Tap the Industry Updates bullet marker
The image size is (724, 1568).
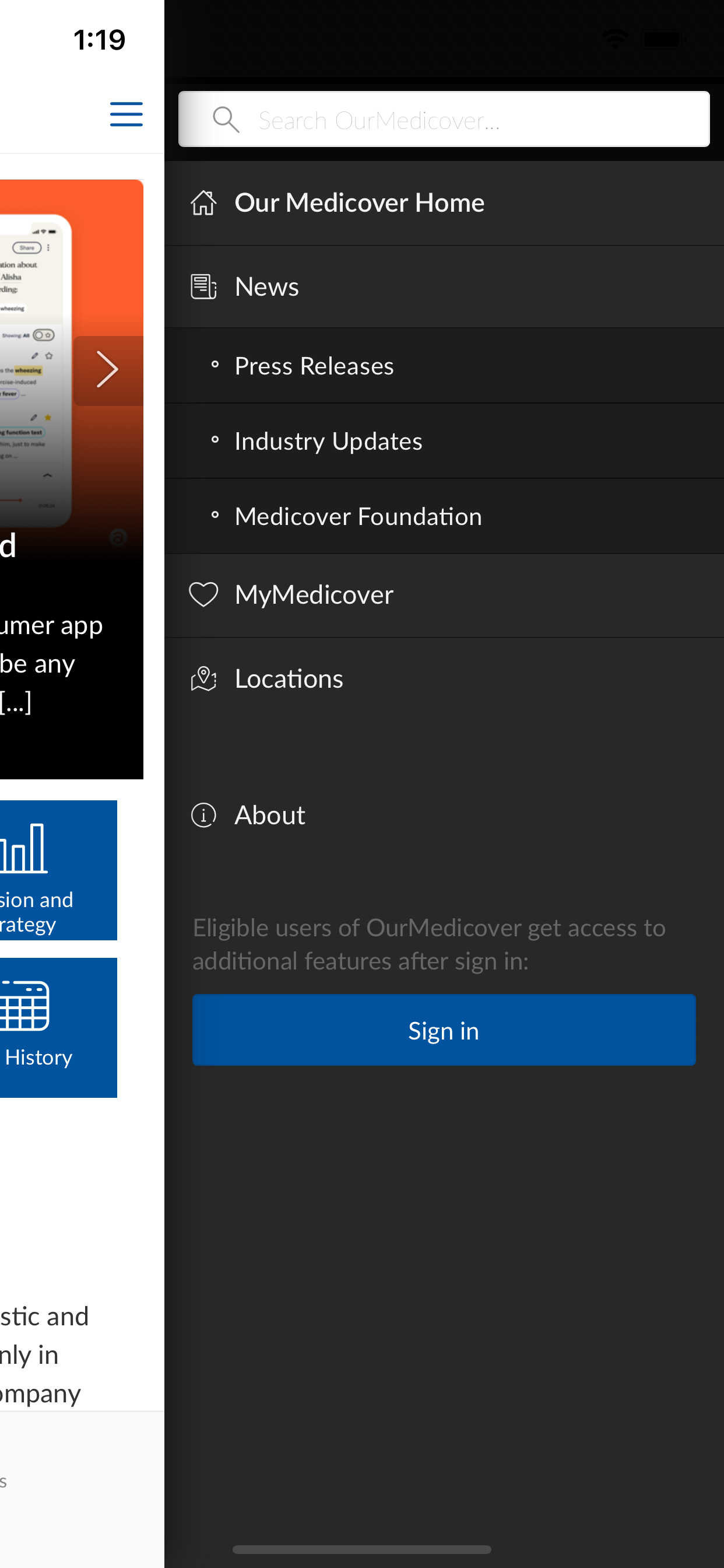tap(215, 439)
